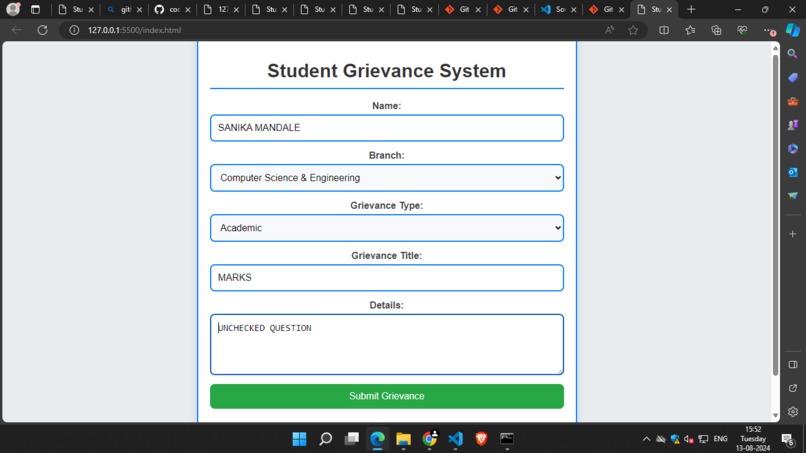Viewport: 806px width, 453px height.
Task: Open Settings and more ellipsis menu
Action: pos(768,31)
